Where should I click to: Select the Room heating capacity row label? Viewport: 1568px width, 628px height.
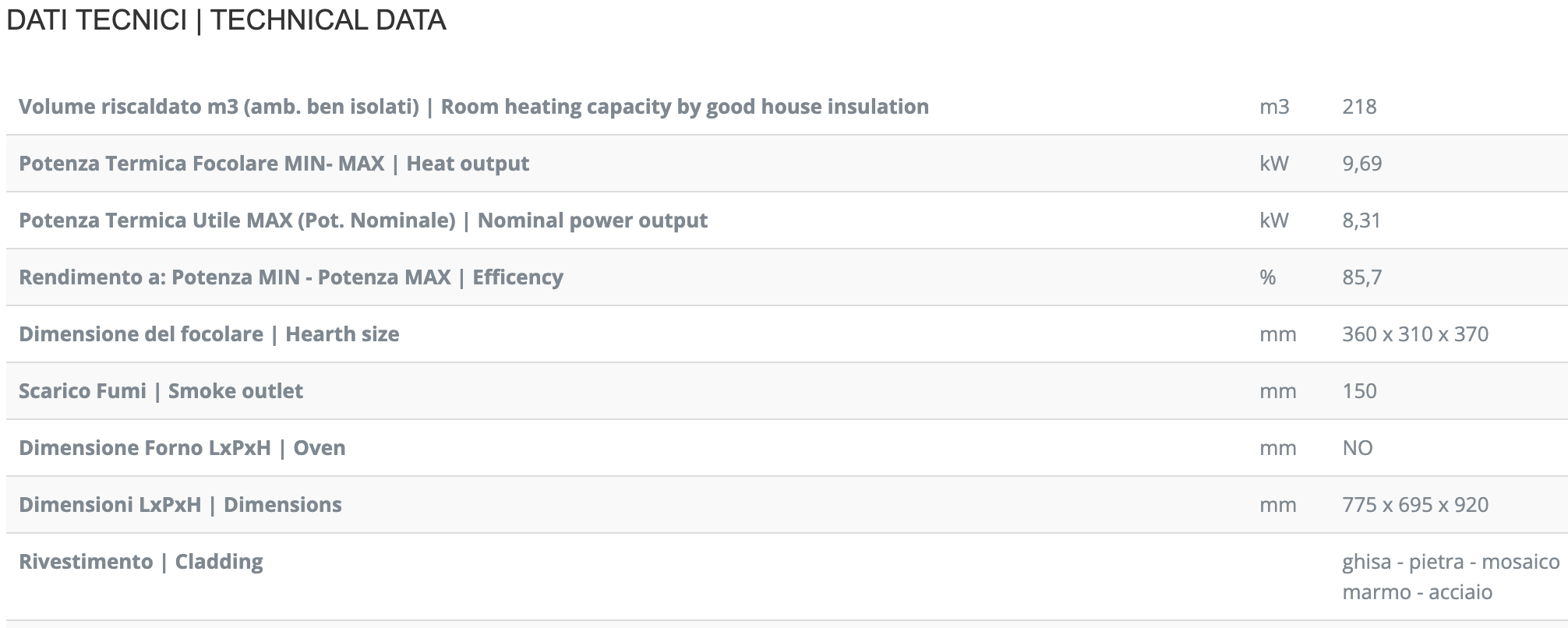(474, 107)
